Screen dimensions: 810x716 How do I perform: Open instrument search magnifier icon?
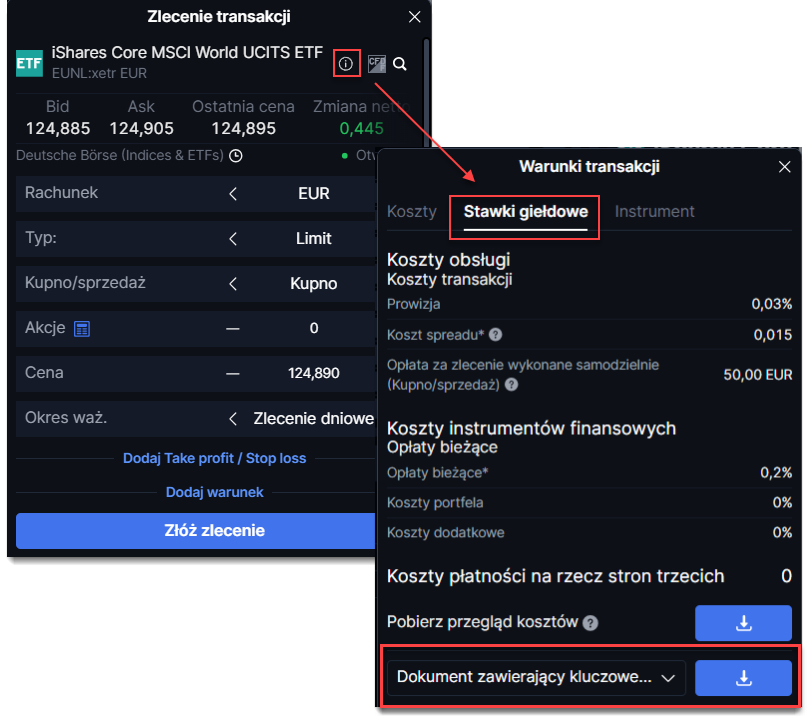[400, 64]
